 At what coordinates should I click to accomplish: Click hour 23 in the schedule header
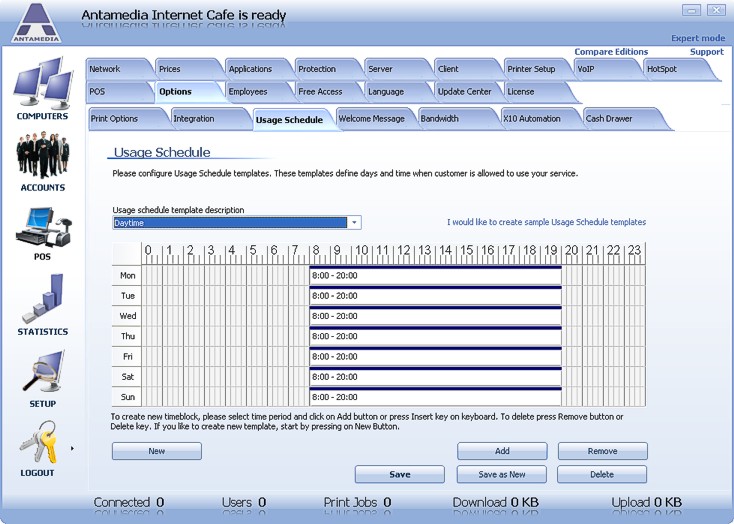click(x=635, y=251)
